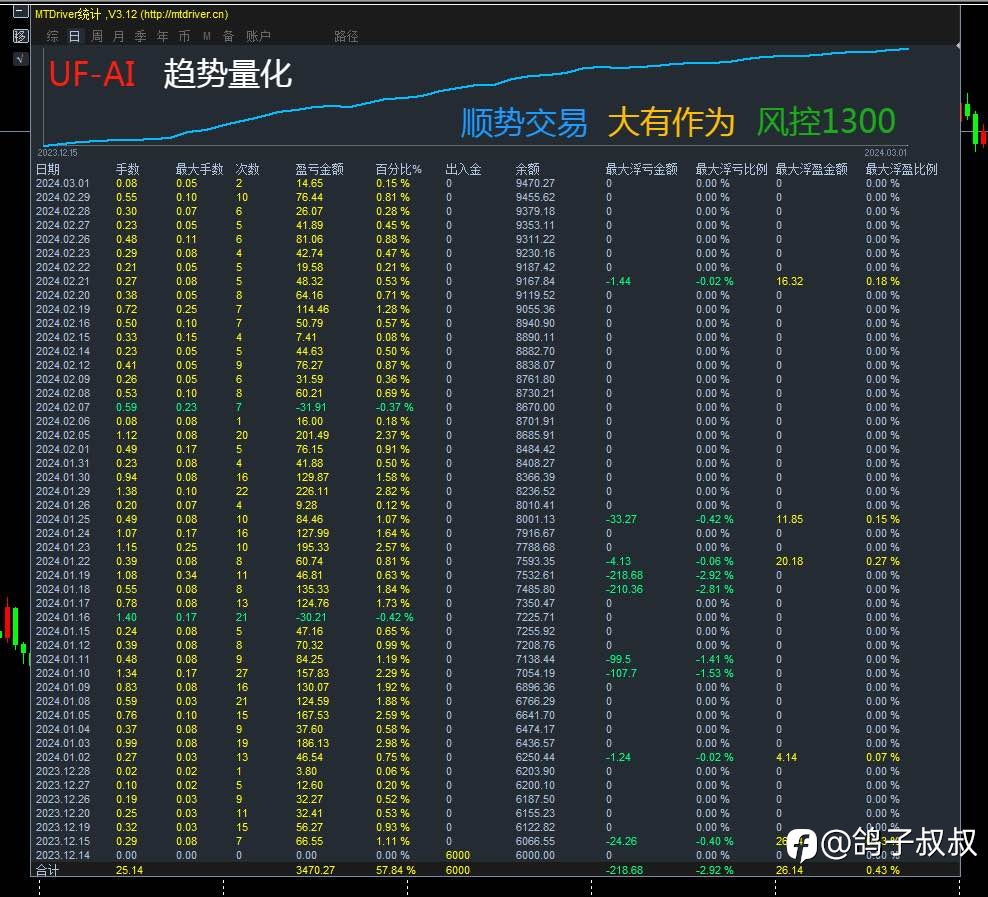The image size is (988, 897).
Task: Click the 114.46 profit on 2024.02.19
Action: (x=313, y=309)
